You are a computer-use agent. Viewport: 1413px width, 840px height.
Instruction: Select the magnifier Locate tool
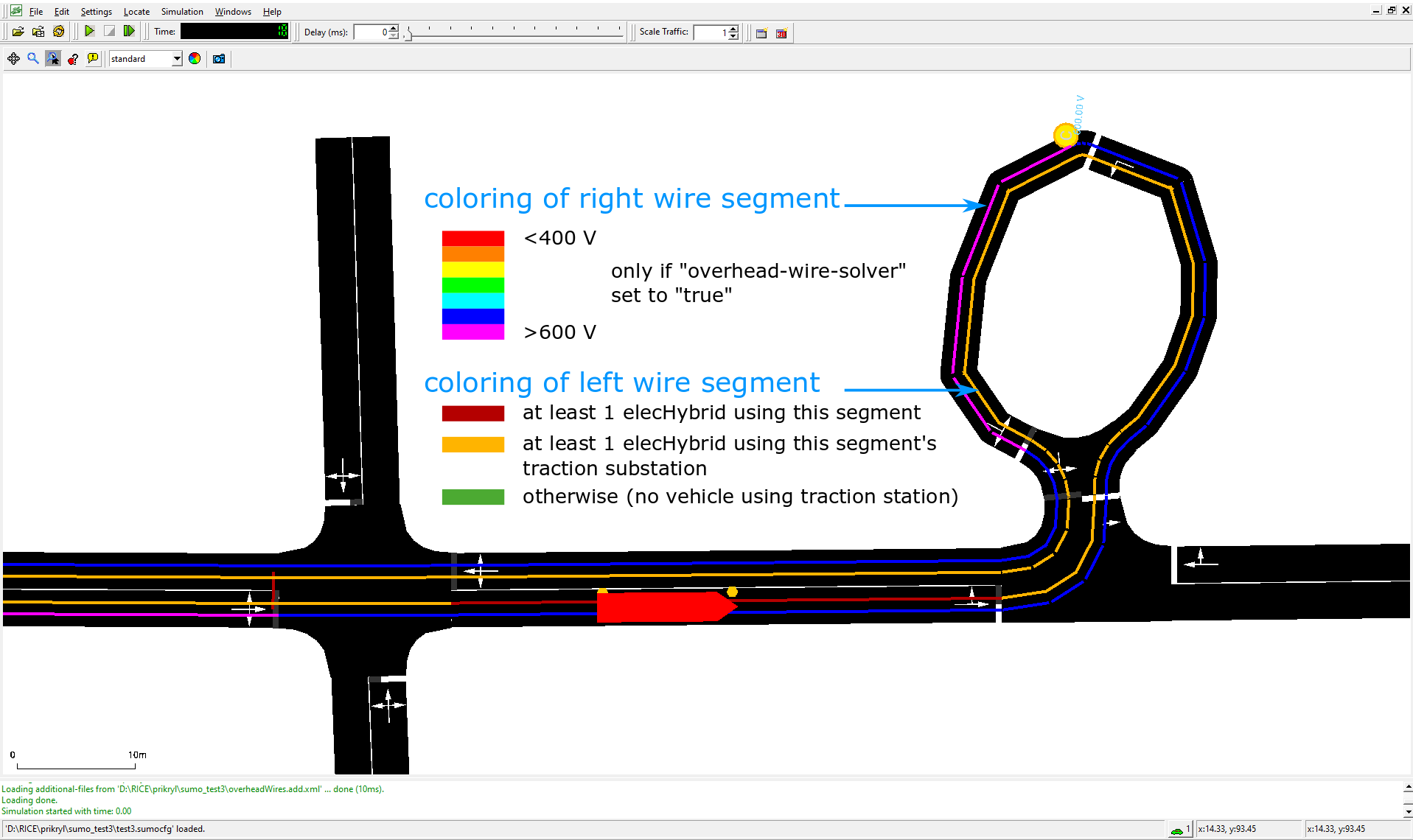(33, 59)
